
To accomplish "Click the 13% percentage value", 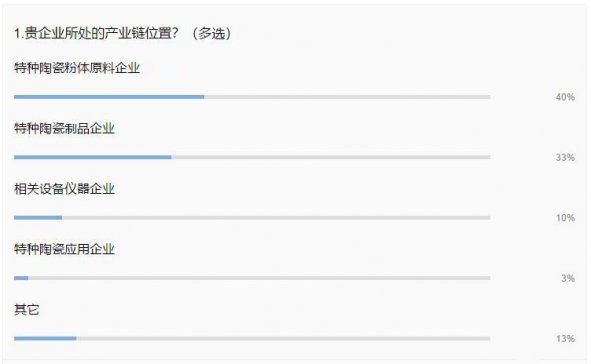I will click(565, 339).
